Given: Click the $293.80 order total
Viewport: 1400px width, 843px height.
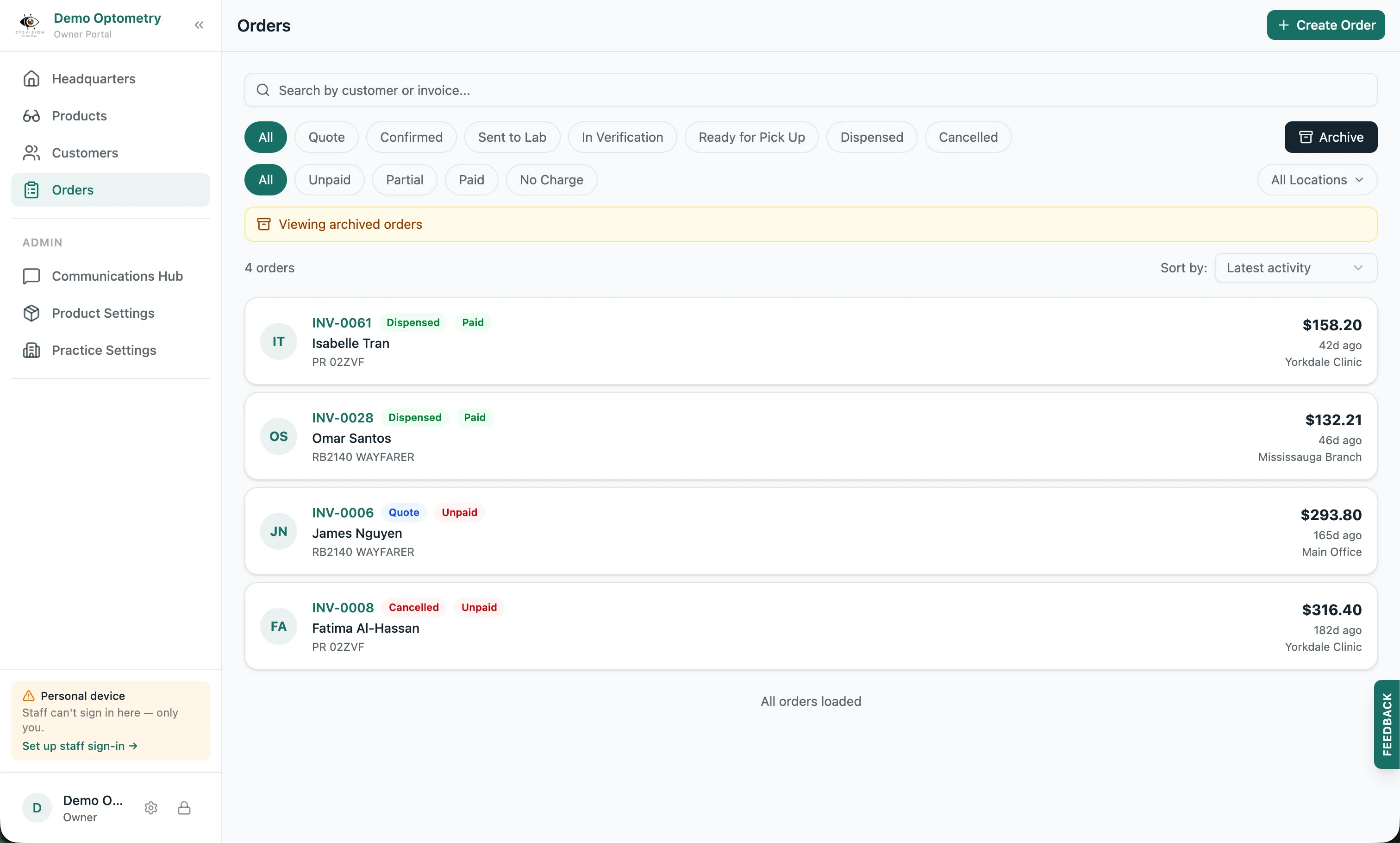Looking at the screenshot, I should (x=1331, y=514).
